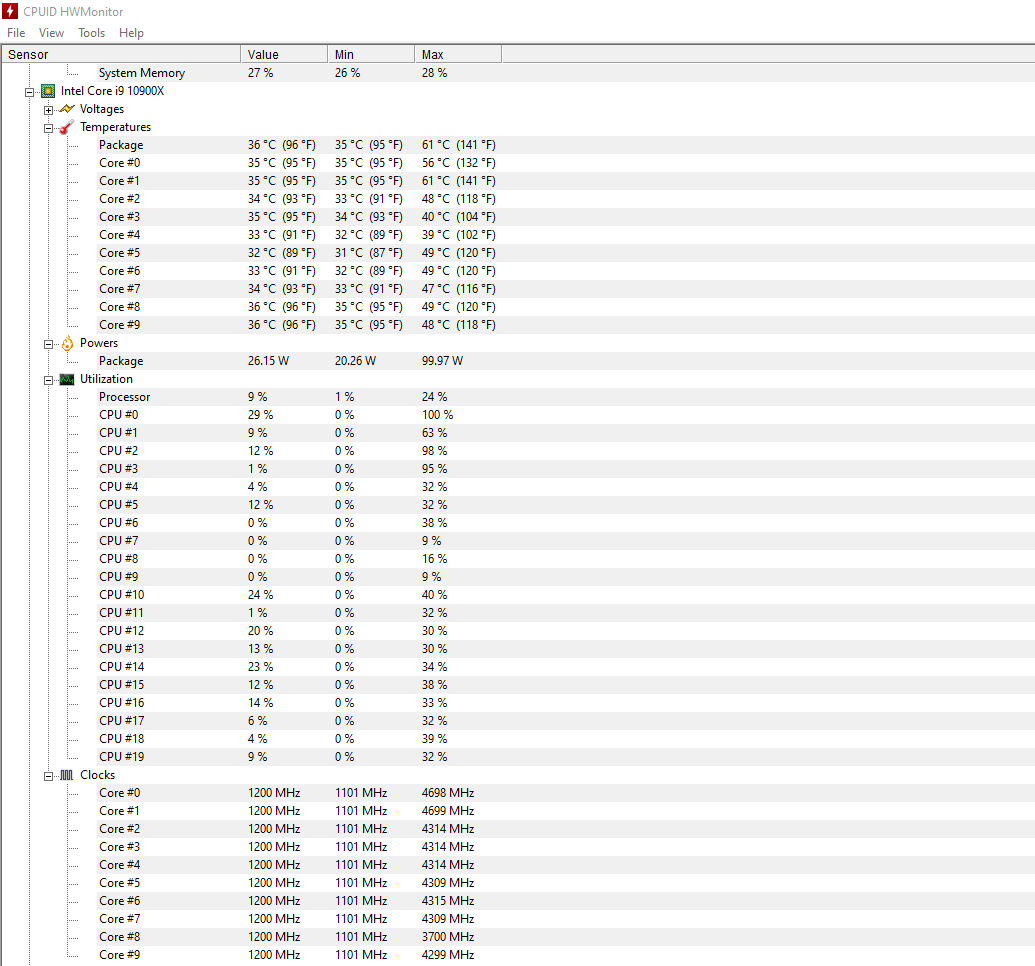Image resolution: width=1035 pixels, height=966 pixels.
Task: Collapse the Utilization section
Action: click(48, 380)
